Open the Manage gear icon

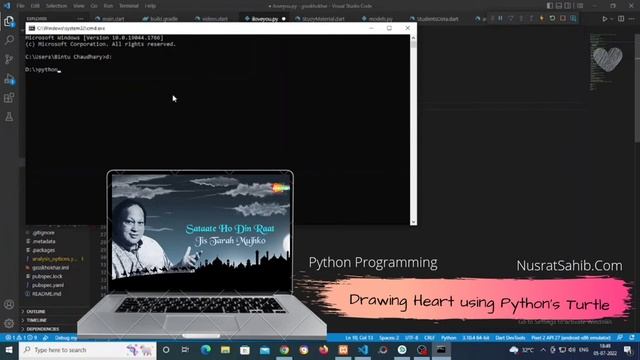pyautogui.click(x=9, y=324)
